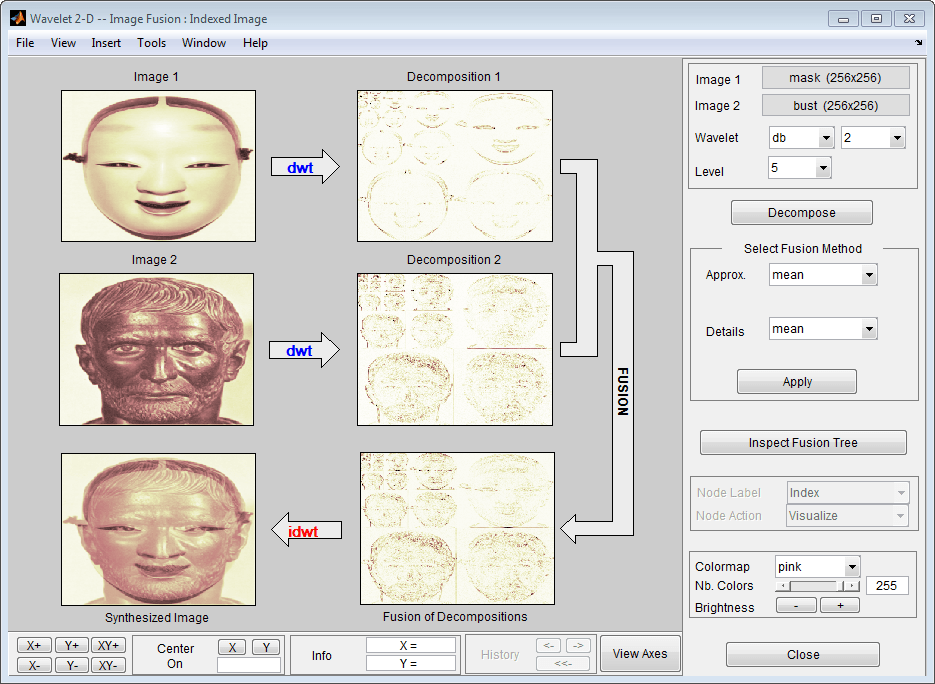Click the Nb. Colors value field 255

click(887, 586)
